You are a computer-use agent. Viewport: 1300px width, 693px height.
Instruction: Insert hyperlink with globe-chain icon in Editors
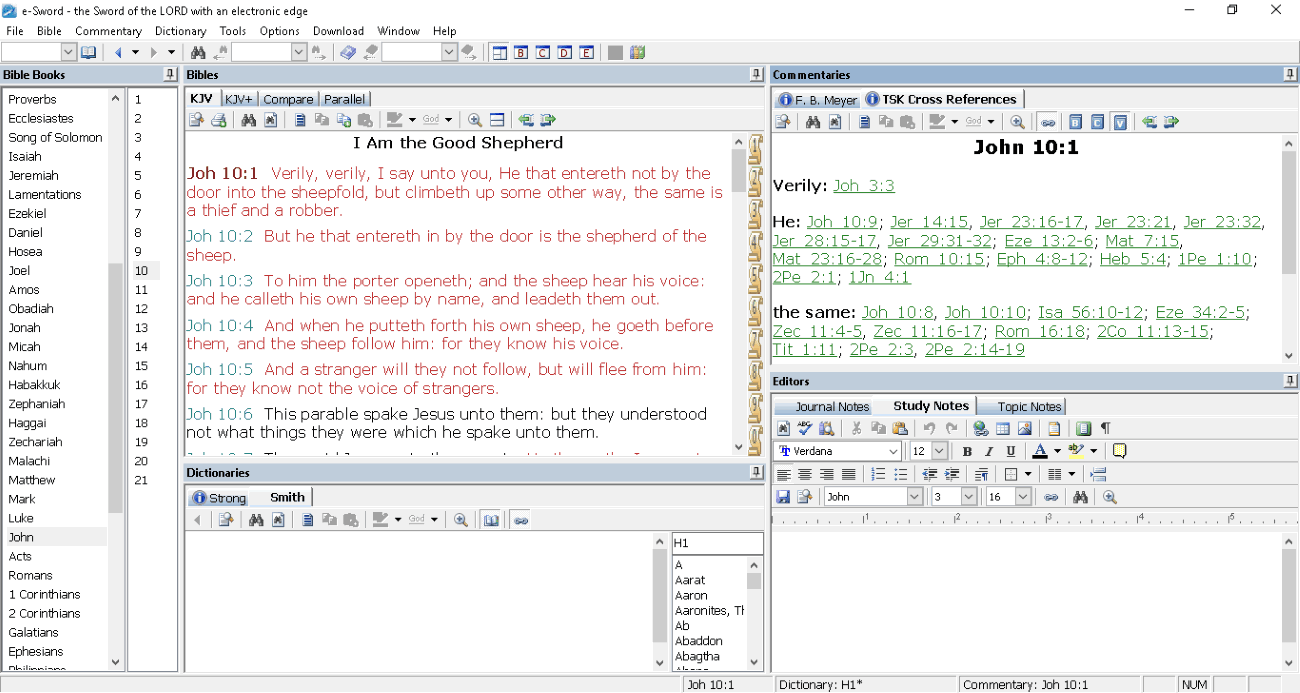(981, 428)
